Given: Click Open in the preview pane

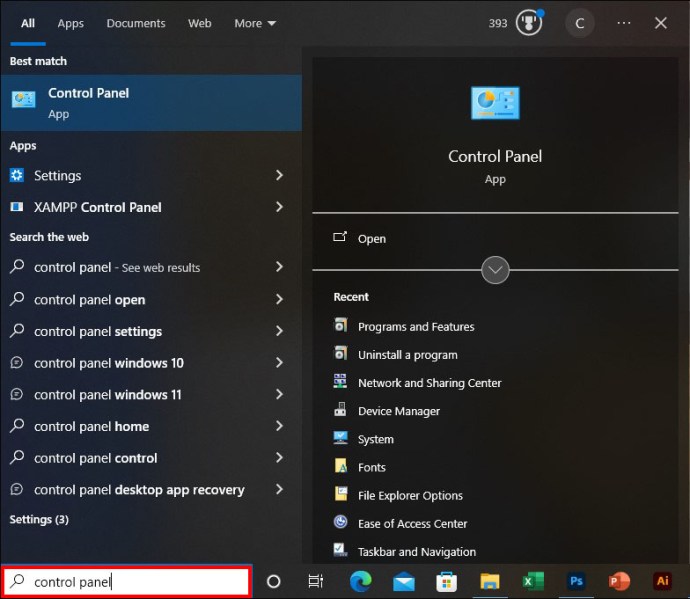Looking at the screenshot, I should (x=371, y=239).
